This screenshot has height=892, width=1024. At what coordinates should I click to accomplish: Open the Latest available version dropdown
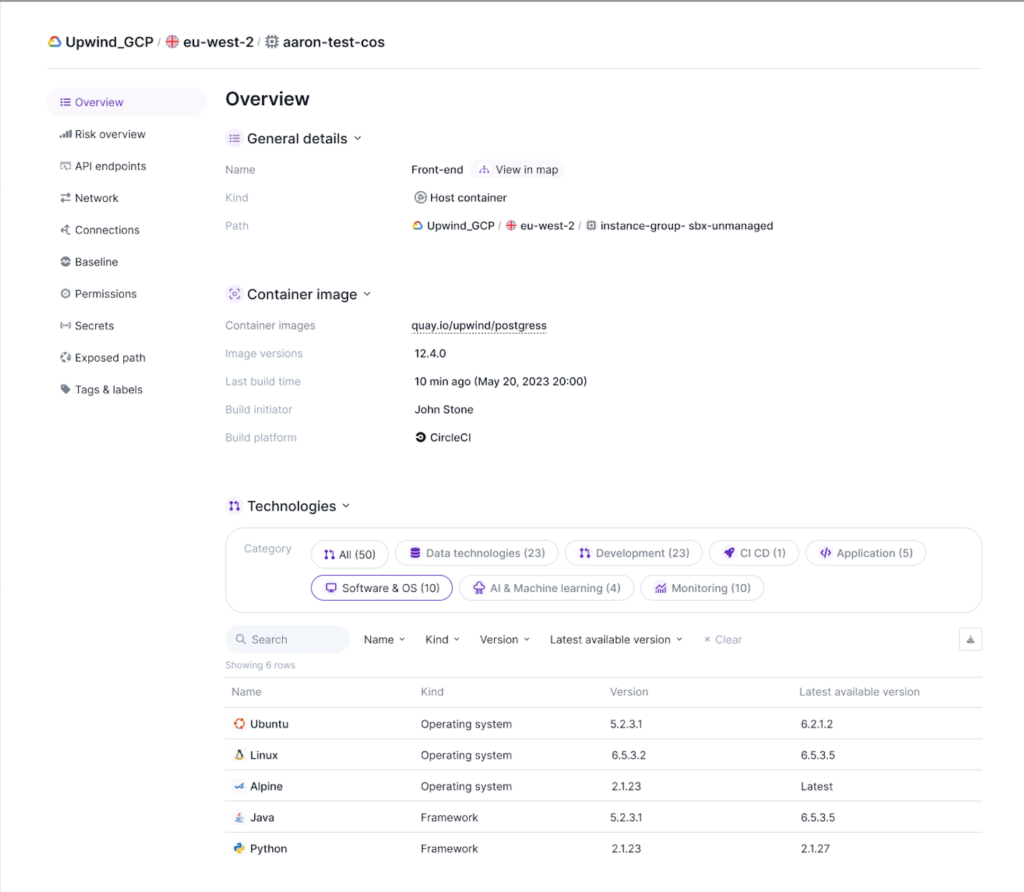coord(615,638)
